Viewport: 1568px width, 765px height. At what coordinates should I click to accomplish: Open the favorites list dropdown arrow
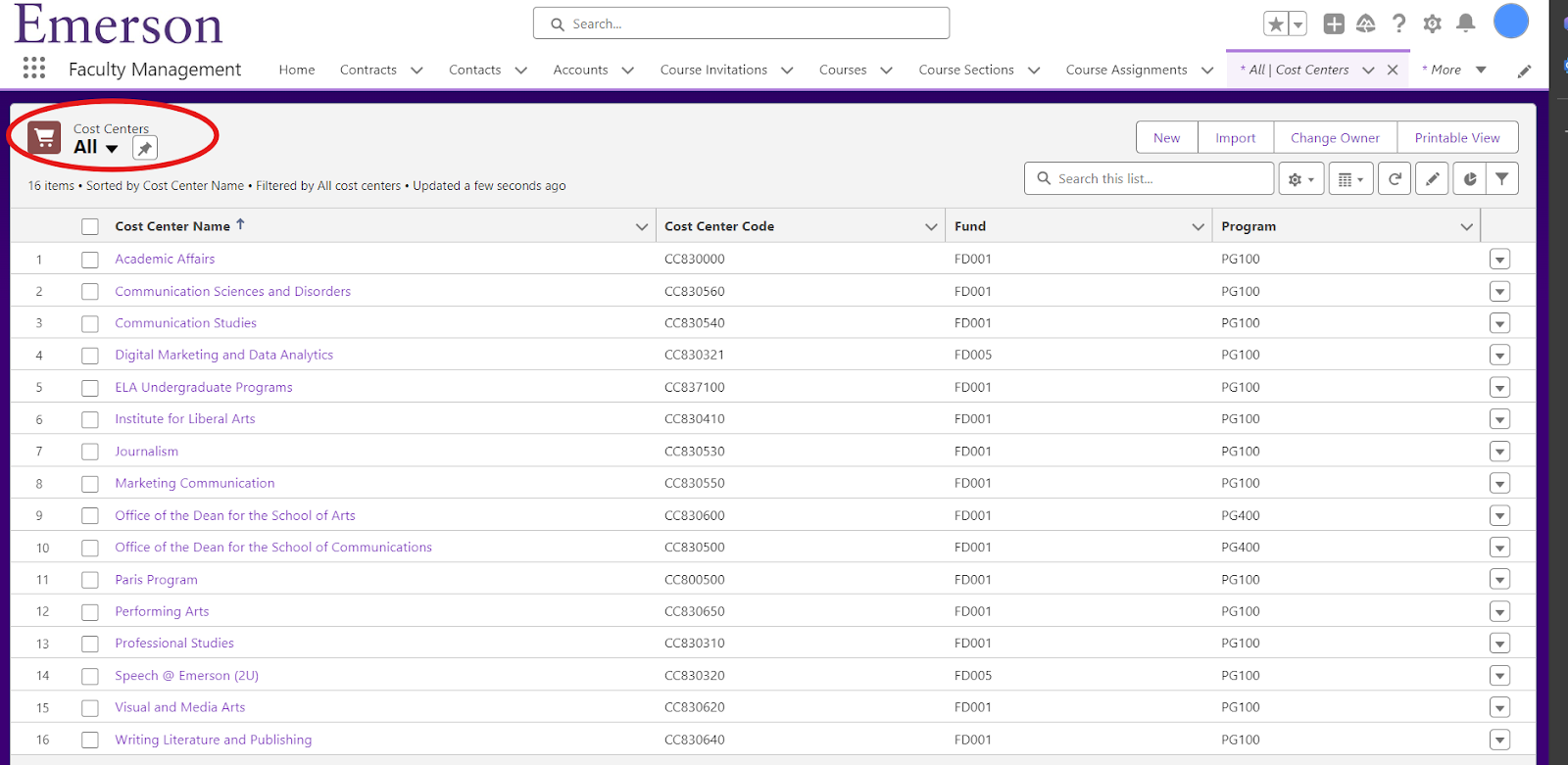click(x=1298, y=24)
